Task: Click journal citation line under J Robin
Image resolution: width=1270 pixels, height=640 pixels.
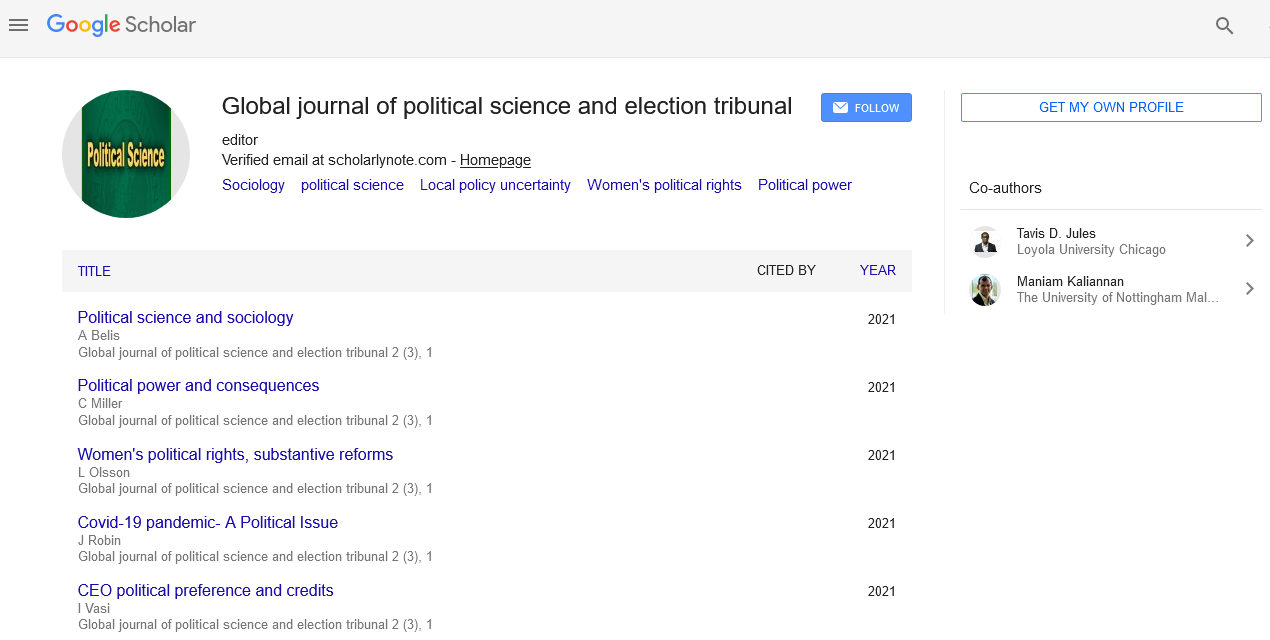Action: tap(255, 556)
